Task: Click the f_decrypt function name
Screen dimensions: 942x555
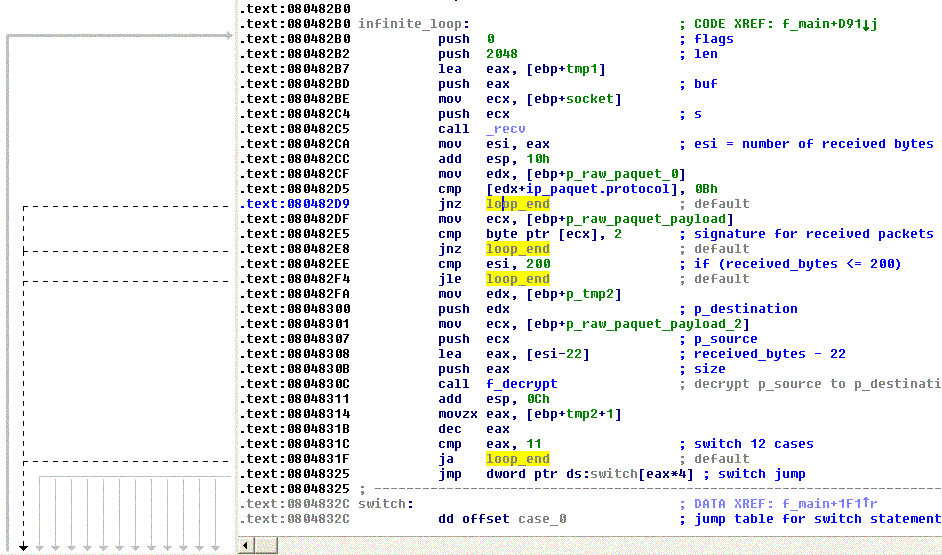Action: click(521, 384)
